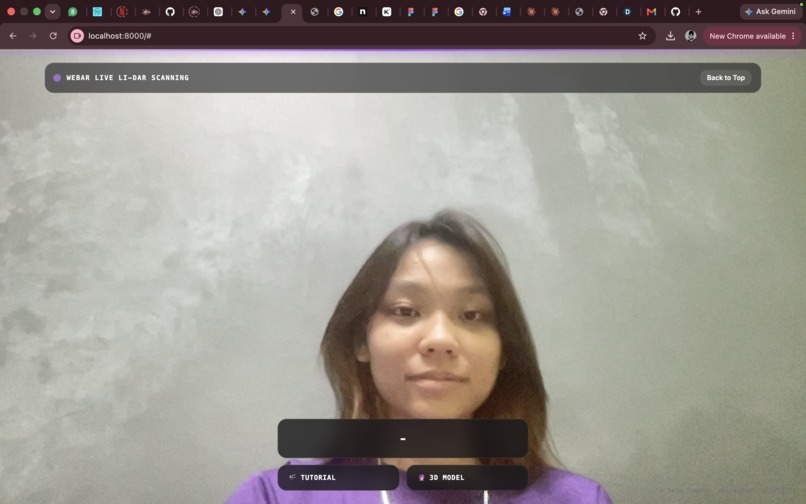The width and height of the screenshot is (806, 504).
Task: Click New Chrome available update button
Action: (x=747, y=36)
